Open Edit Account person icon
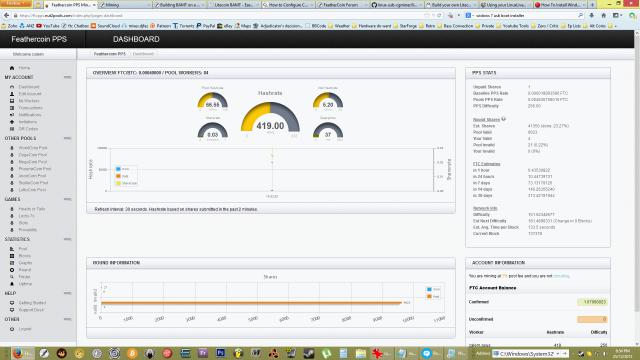 (12, 94)
